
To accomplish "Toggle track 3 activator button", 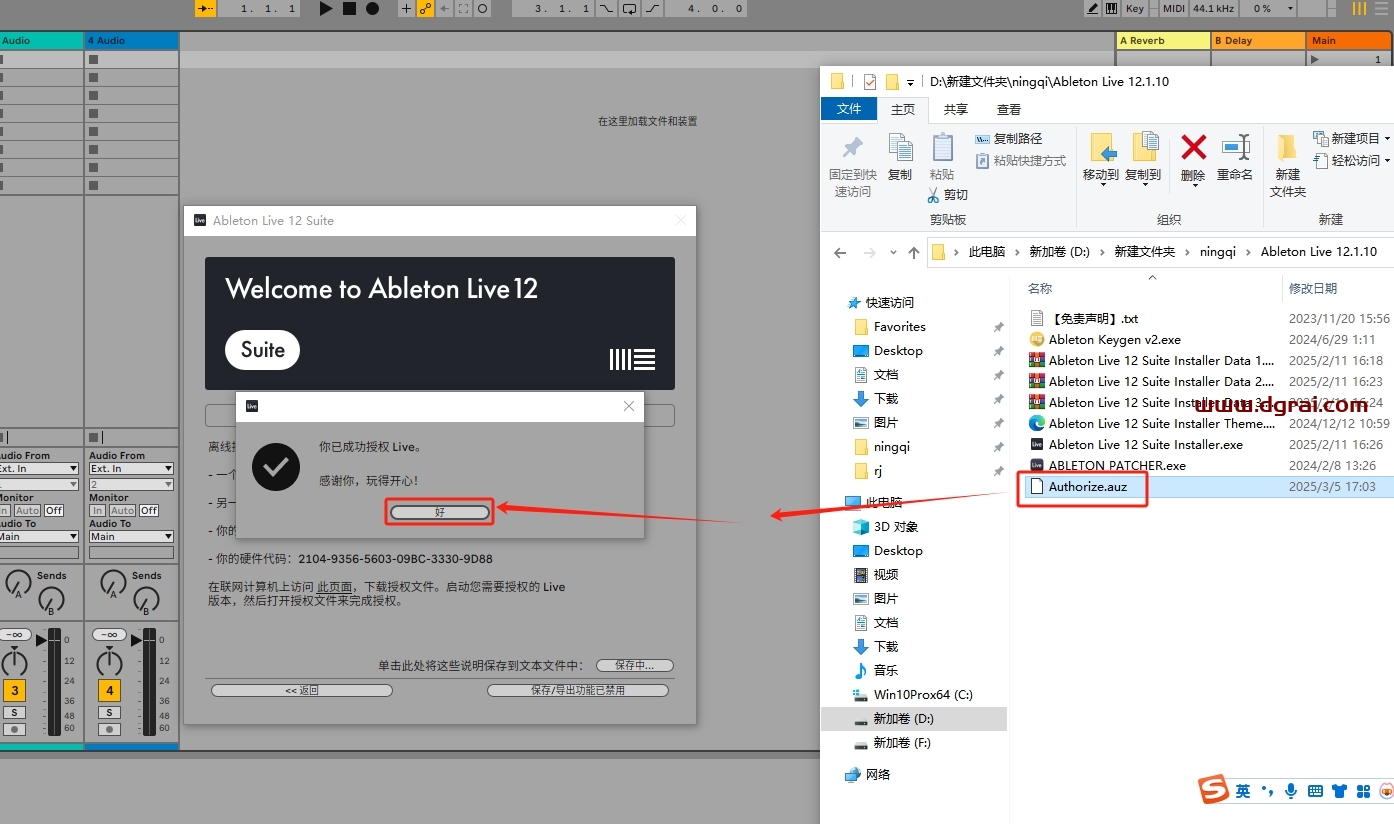I will point(14,690).
